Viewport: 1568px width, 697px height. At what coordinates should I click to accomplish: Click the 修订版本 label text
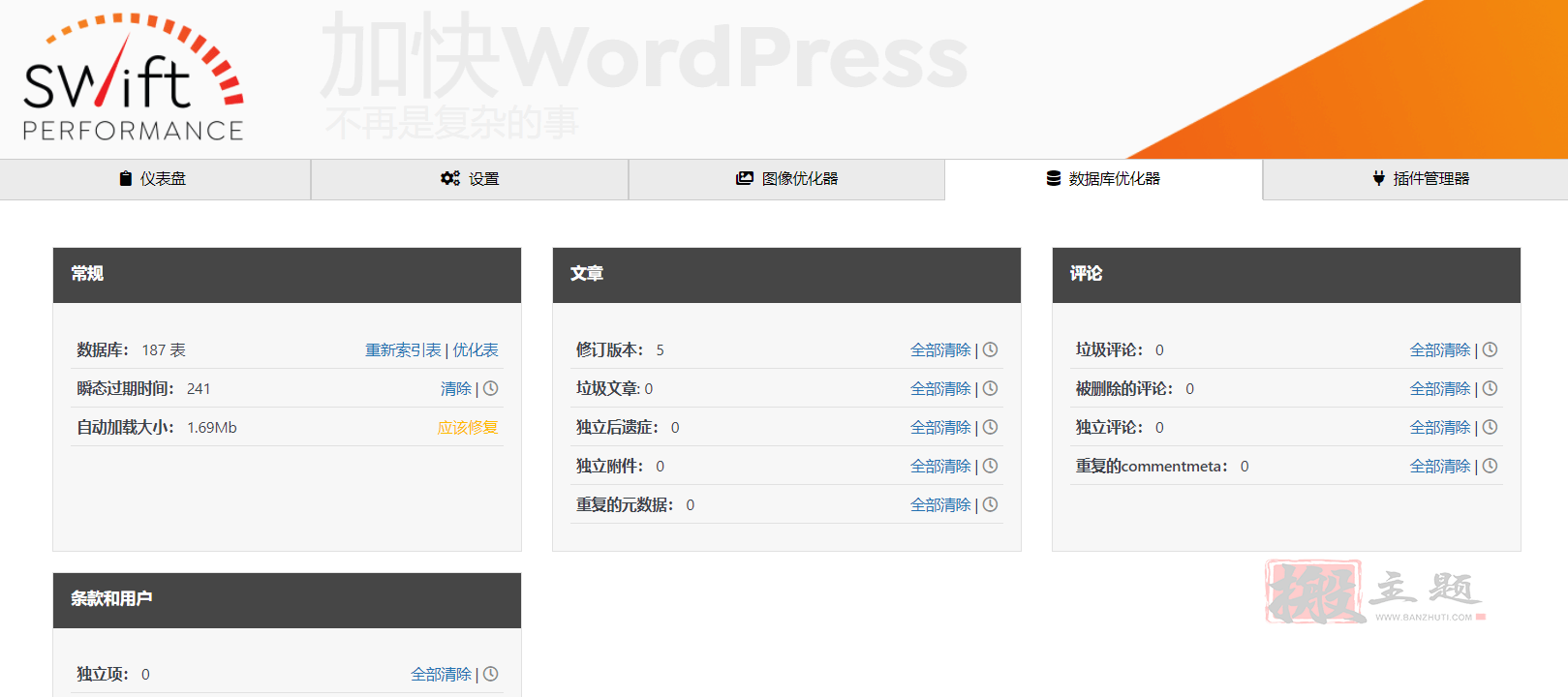coord(609,349)
